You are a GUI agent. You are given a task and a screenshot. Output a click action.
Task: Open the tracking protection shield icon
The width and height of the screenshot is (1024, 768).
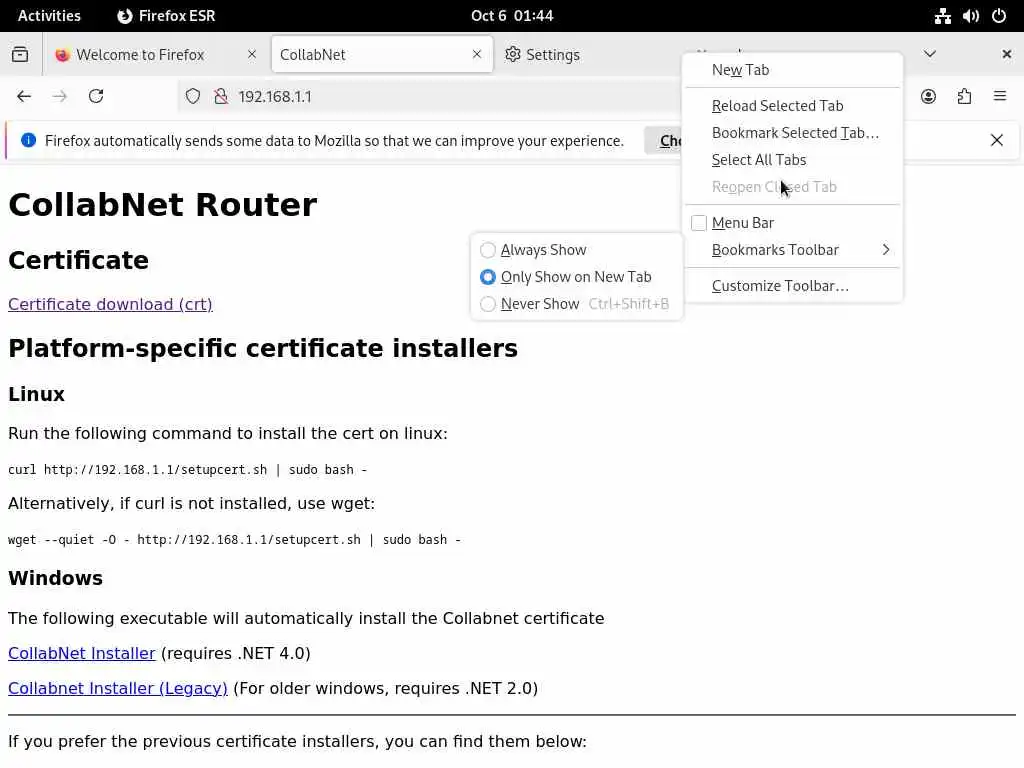(x=193, y=97)
